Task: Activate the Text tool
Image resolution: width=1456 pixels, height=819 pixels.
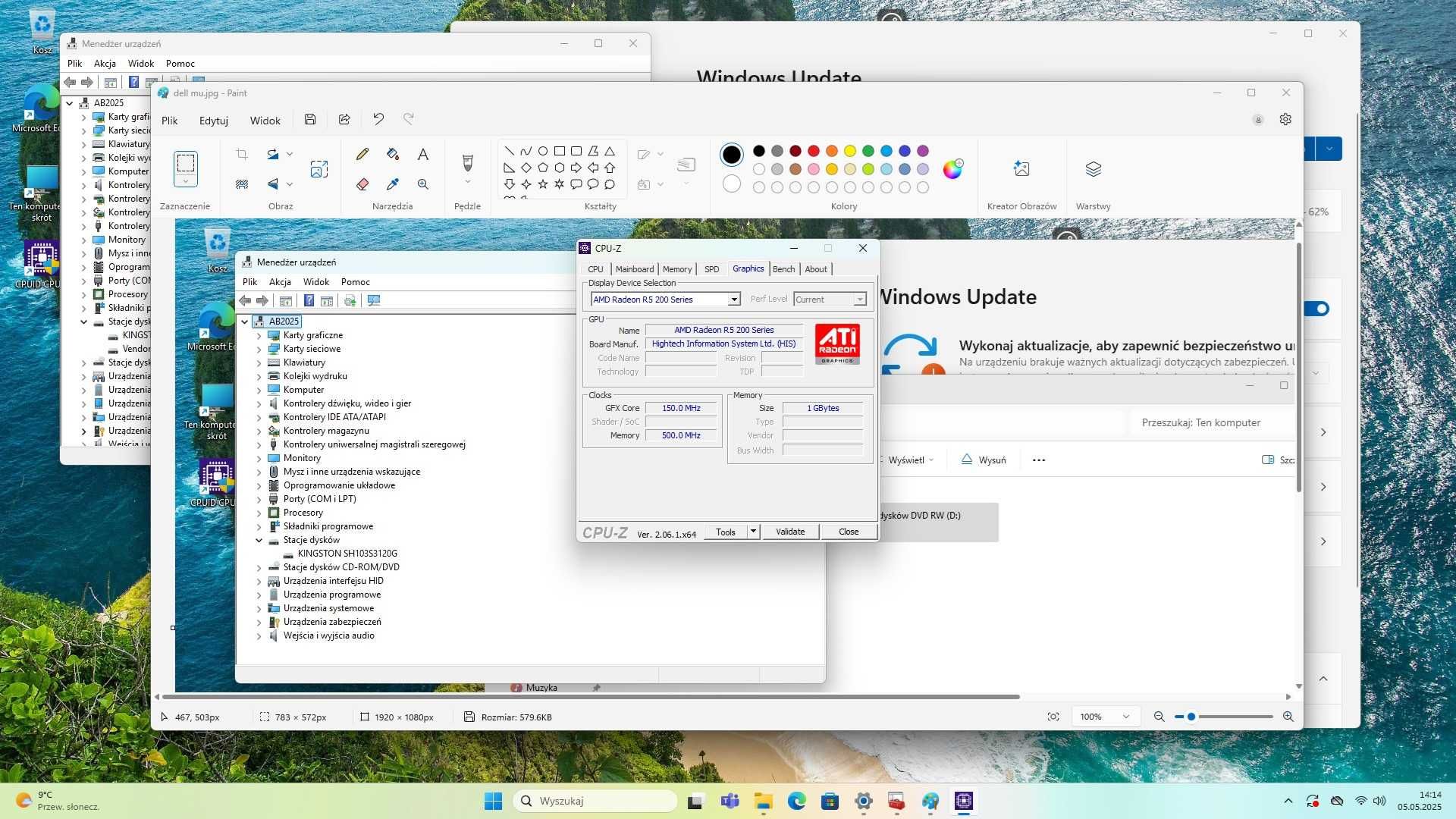Action: pyautogui.click(x=423, y=154)
